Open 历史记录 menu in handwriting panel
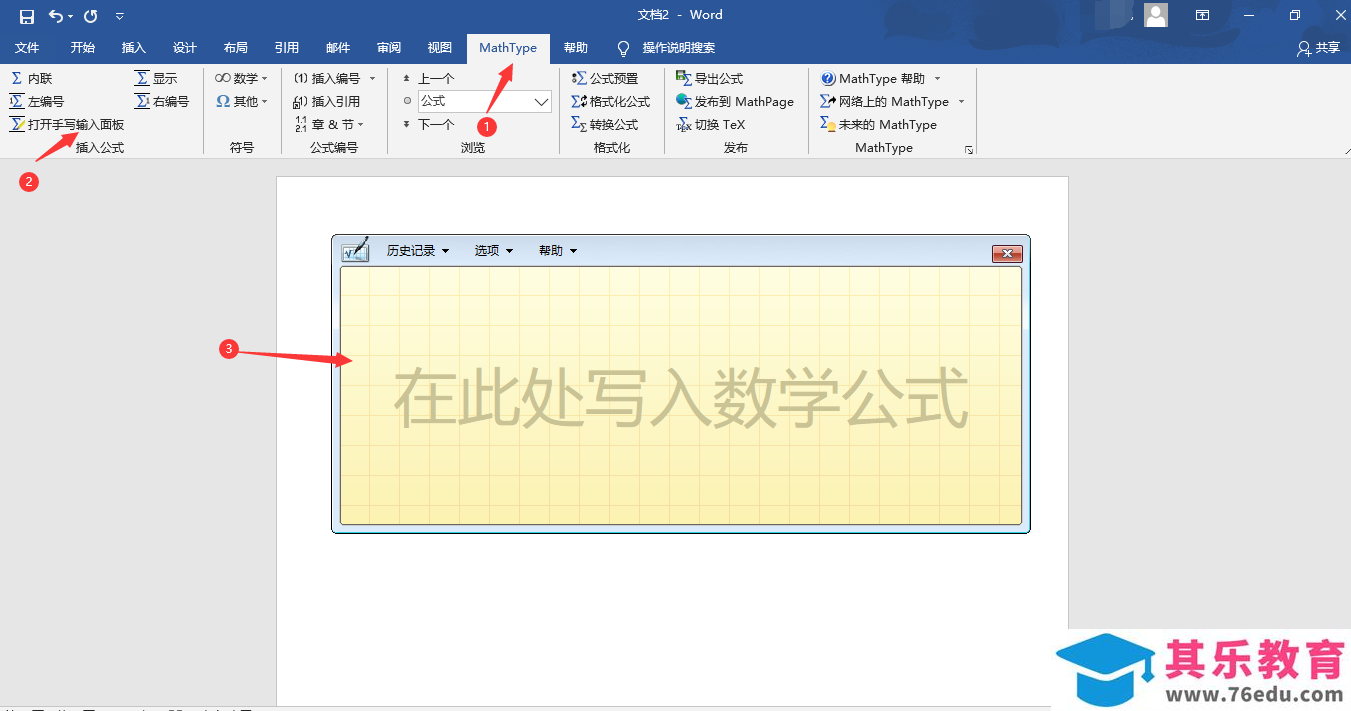 click(418, 251)
